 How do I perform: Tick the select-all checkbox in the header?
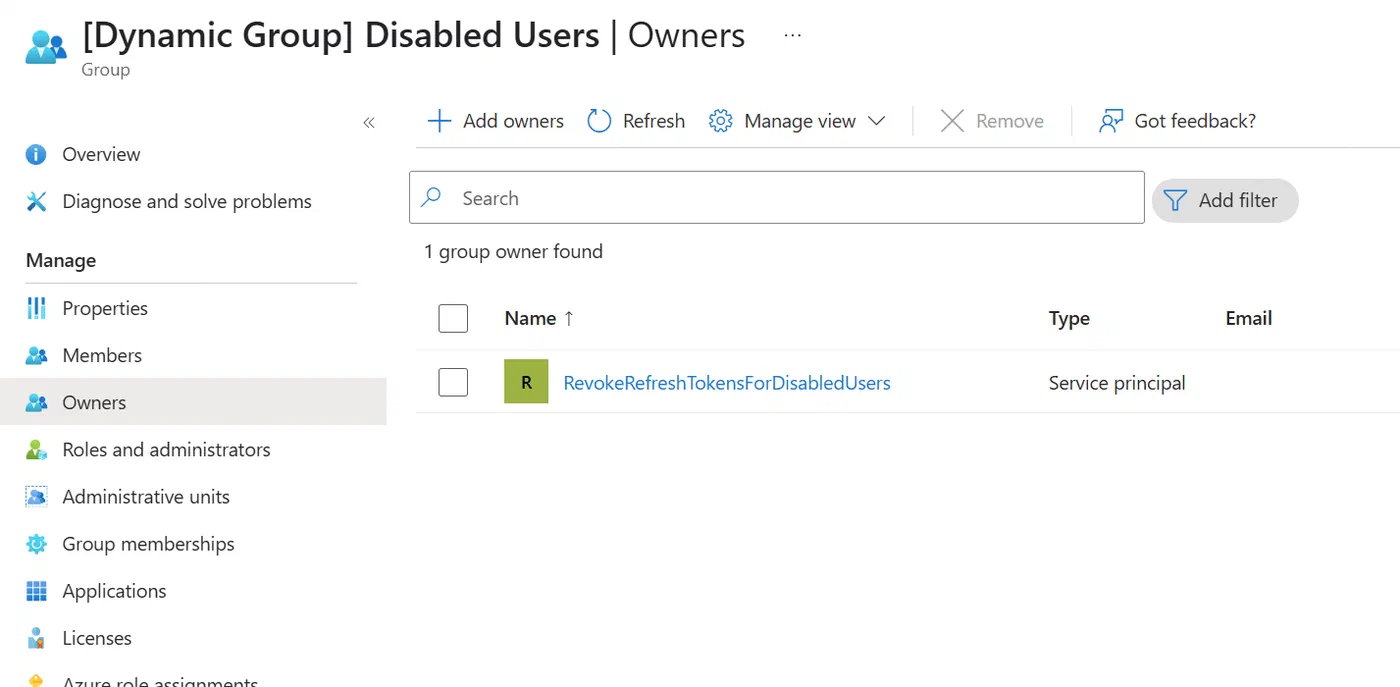coord(453,318)
